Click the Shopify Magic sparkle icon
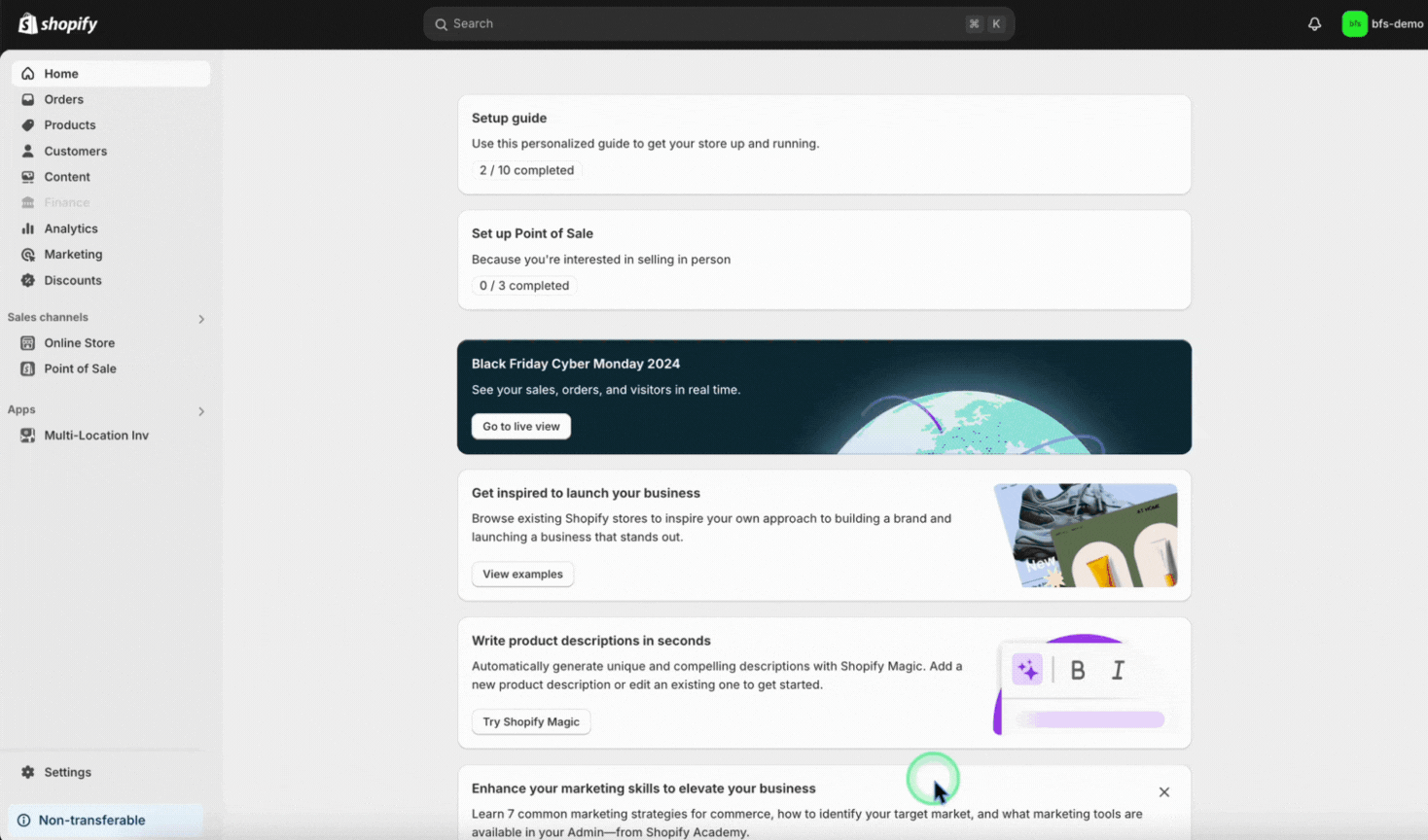 point(1027,670)
